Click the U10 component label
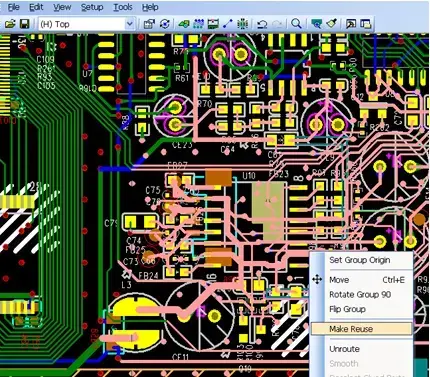Screen dimensions: 430x377 249,175
